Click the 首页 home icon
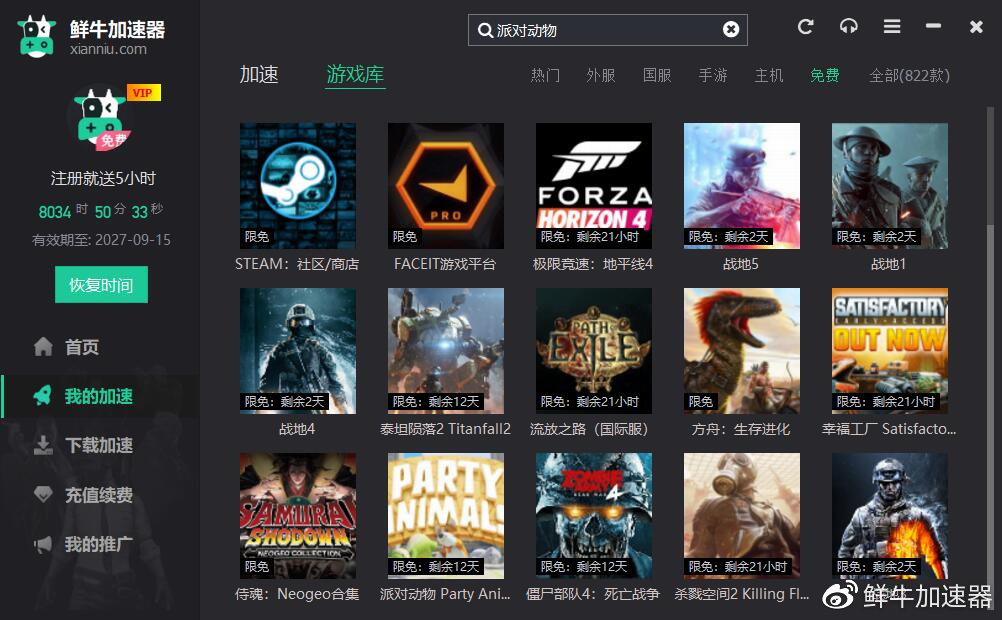This screenshot has height=620, width=1002. coord(43,346)
